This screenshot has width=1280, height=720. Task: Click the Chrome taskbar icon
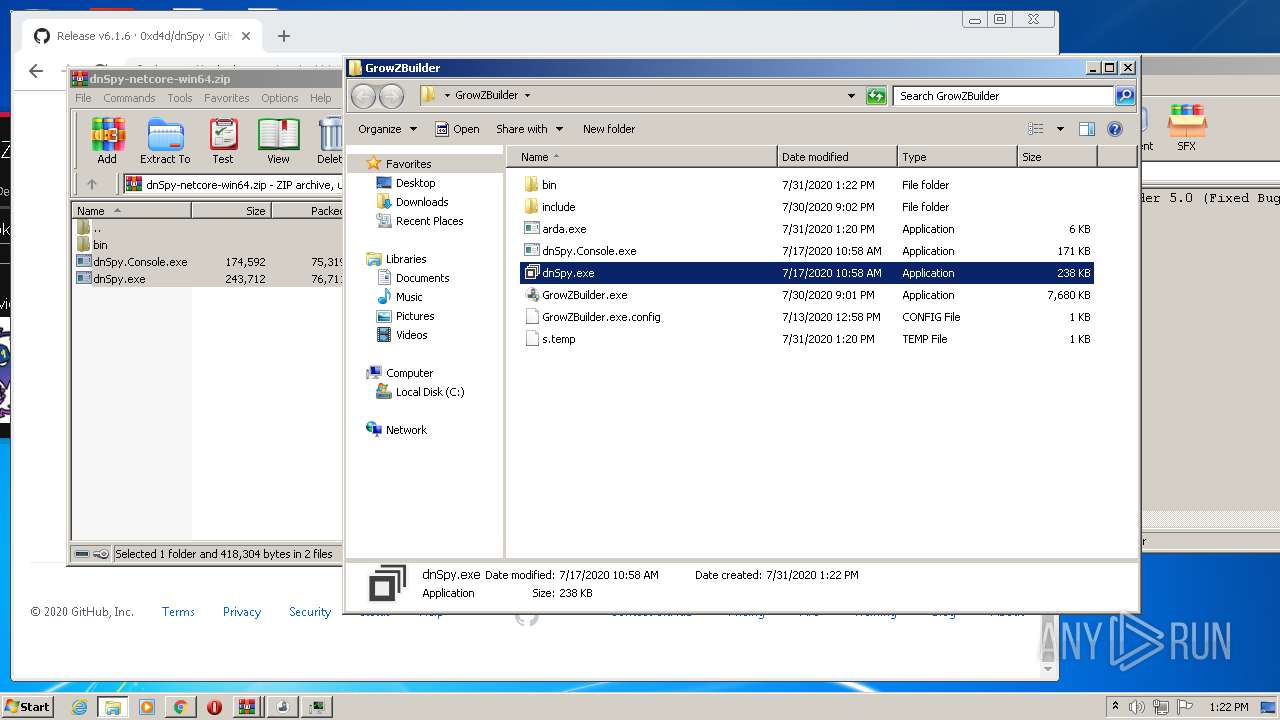coord(180,707)
